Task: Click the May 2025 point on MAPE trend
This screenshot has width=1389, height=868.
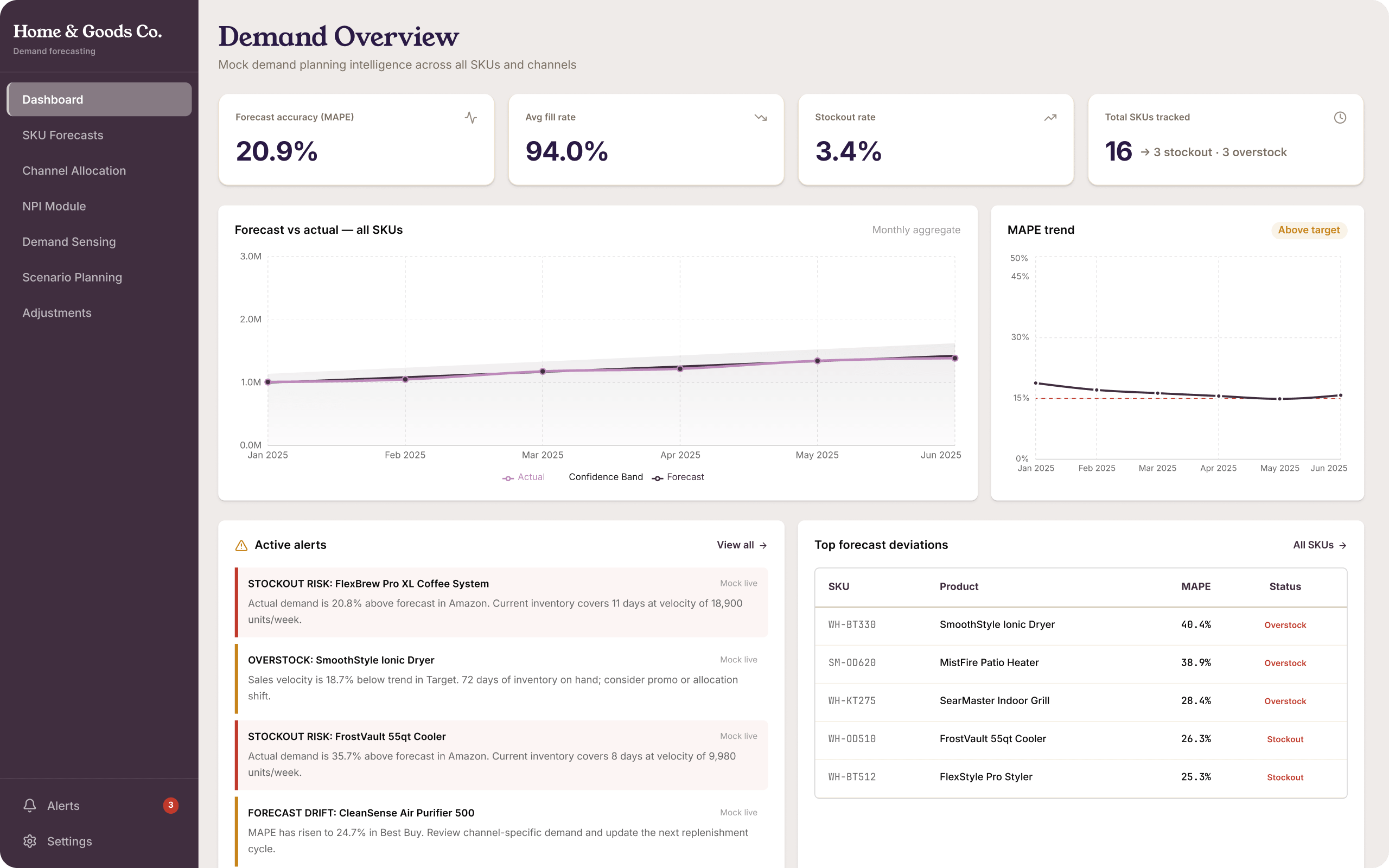Action: 1279,399
